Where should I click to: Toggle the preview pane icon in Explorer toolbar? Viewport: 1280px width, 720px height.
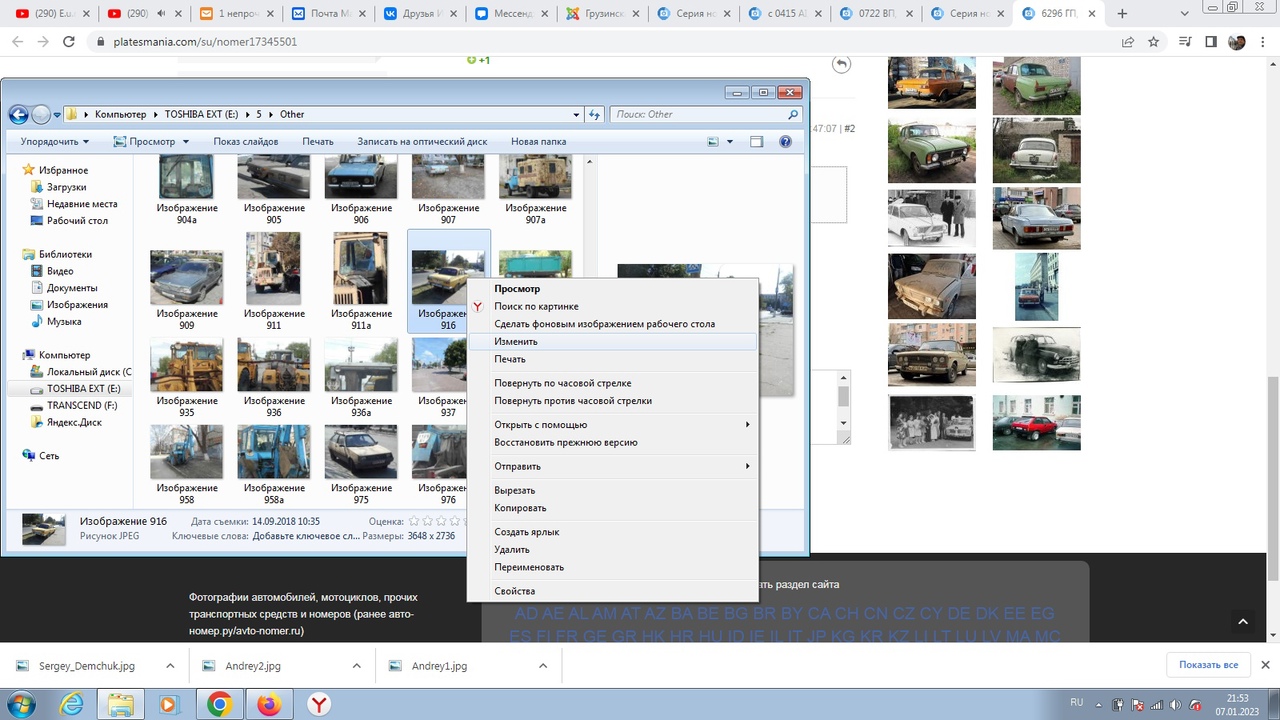[757, 142]
